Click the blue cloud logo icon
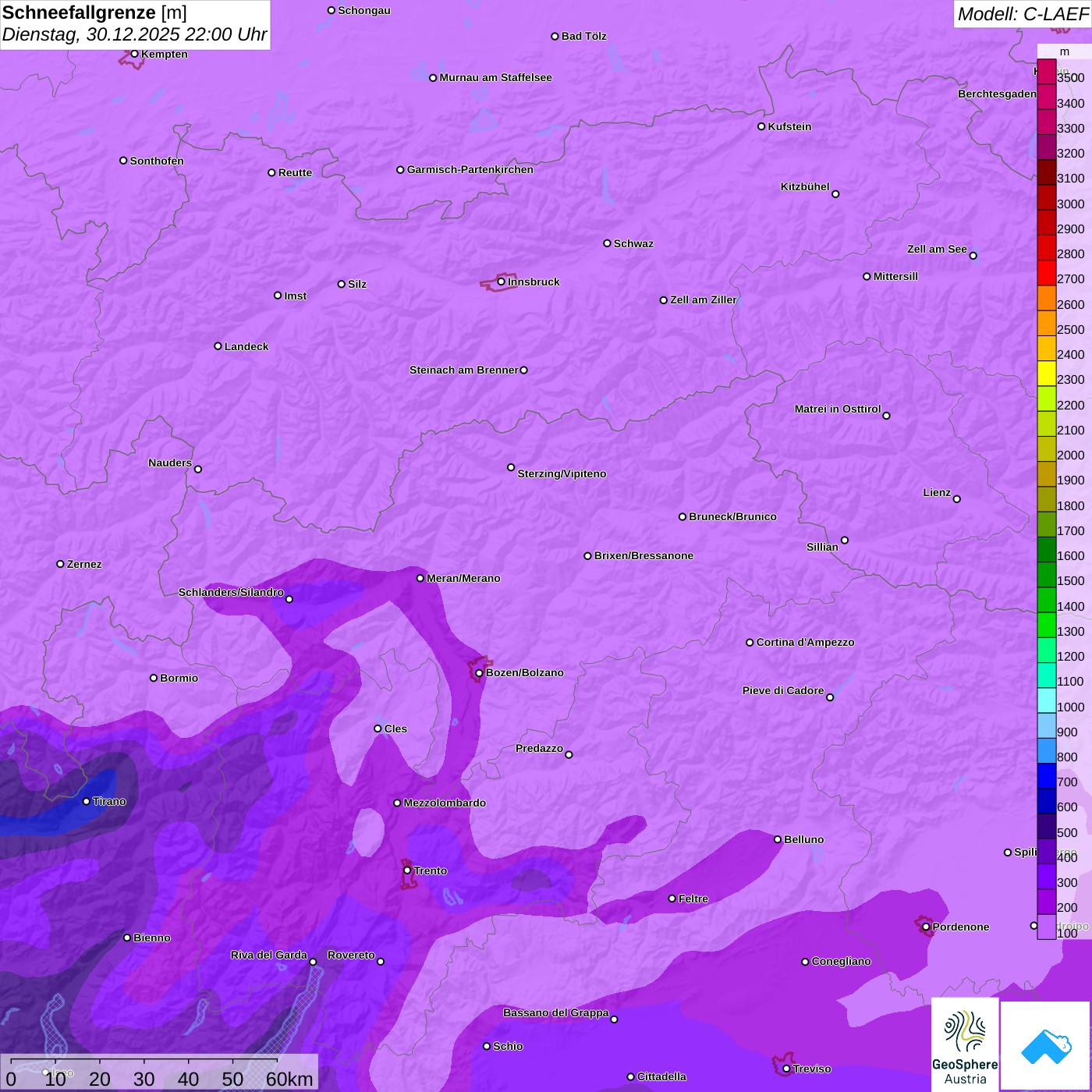The height and width of the screenshot is (1092, 1092). [1046, 1046]
